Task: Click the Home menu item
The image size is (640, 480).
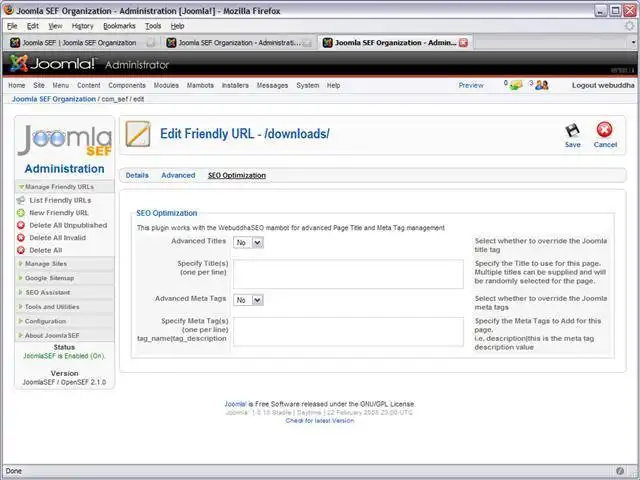Action: click(x=17, y=85)
